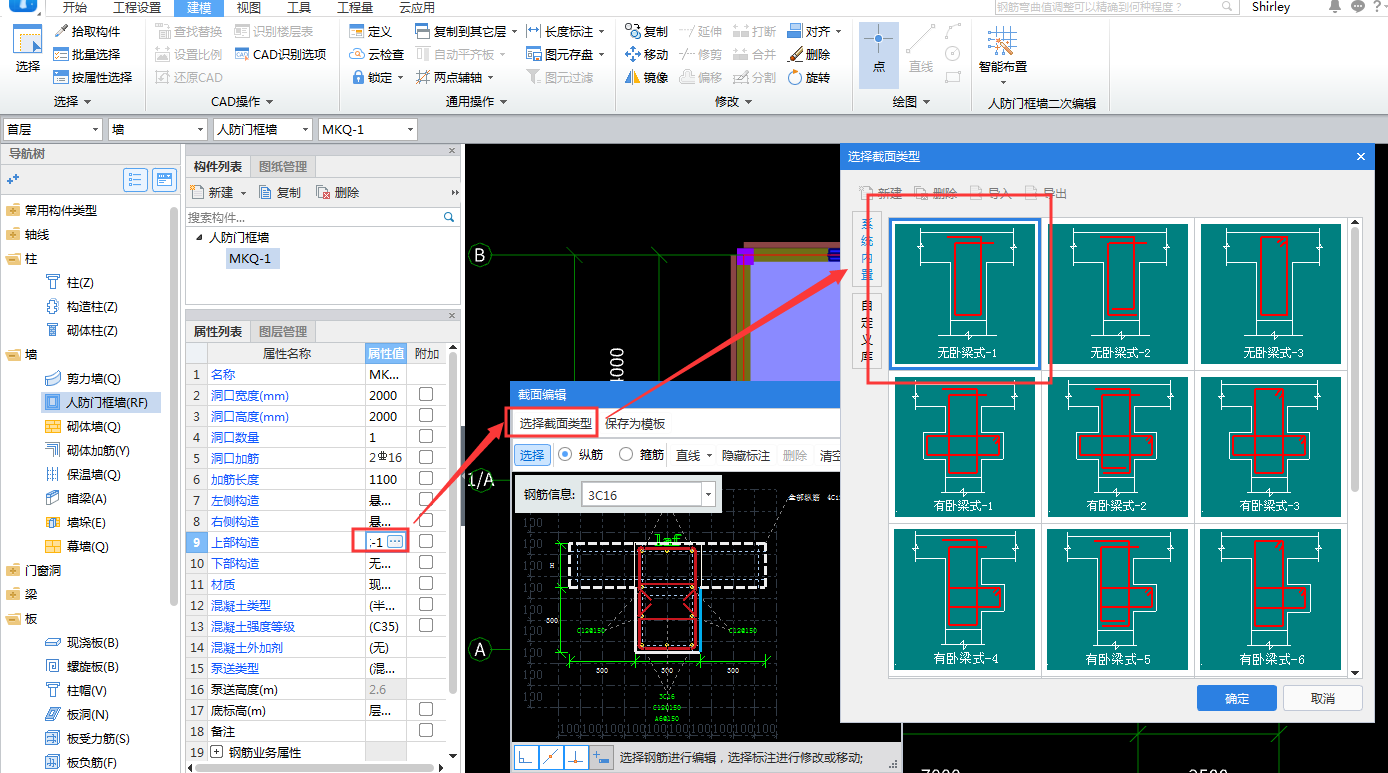Switch to the 图层管理 tab
The image size is (1388, 773).
coord(283,331)
